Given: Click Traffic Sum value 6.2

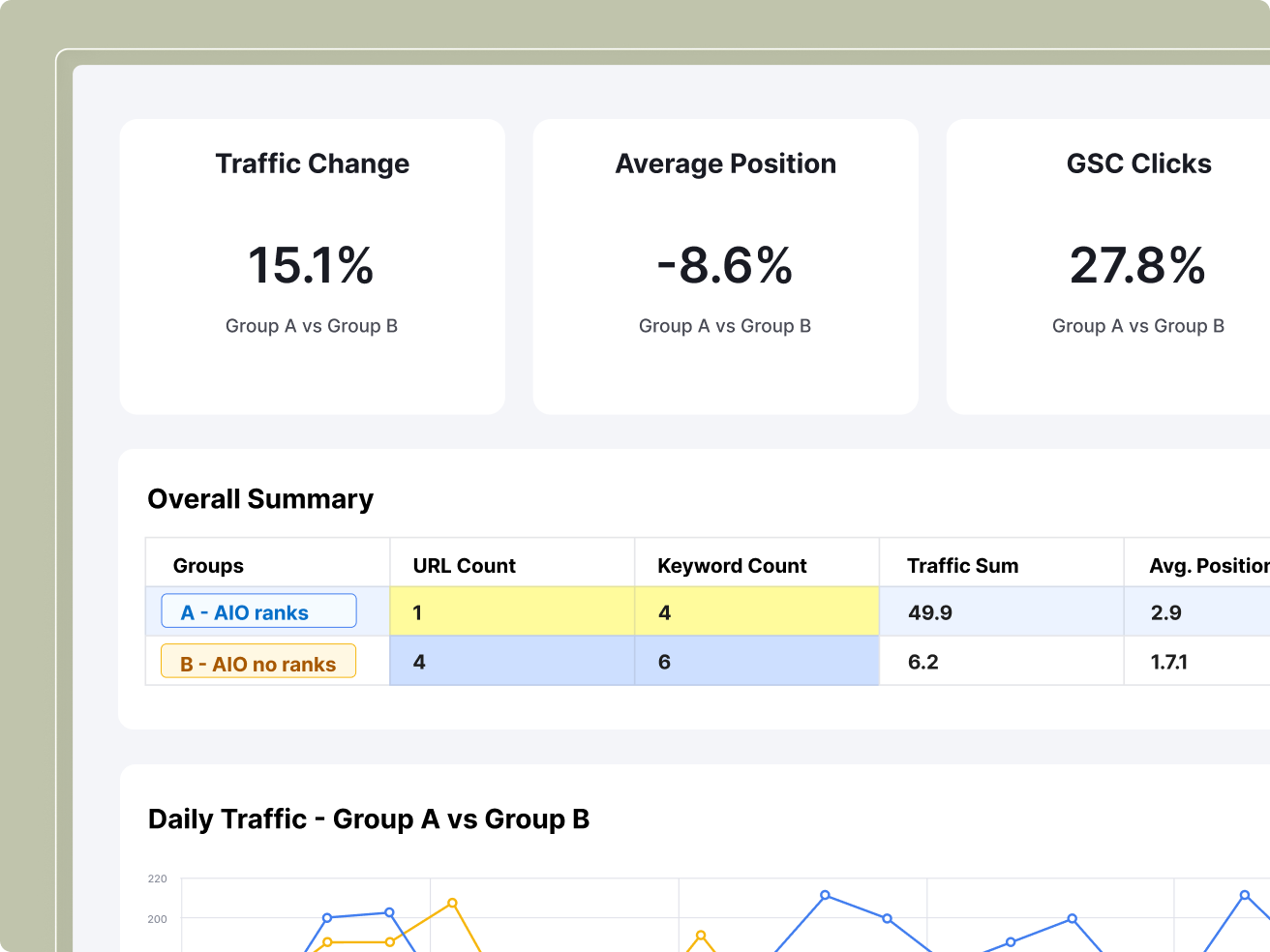Looking at the screenshot, I should [923, 662].
